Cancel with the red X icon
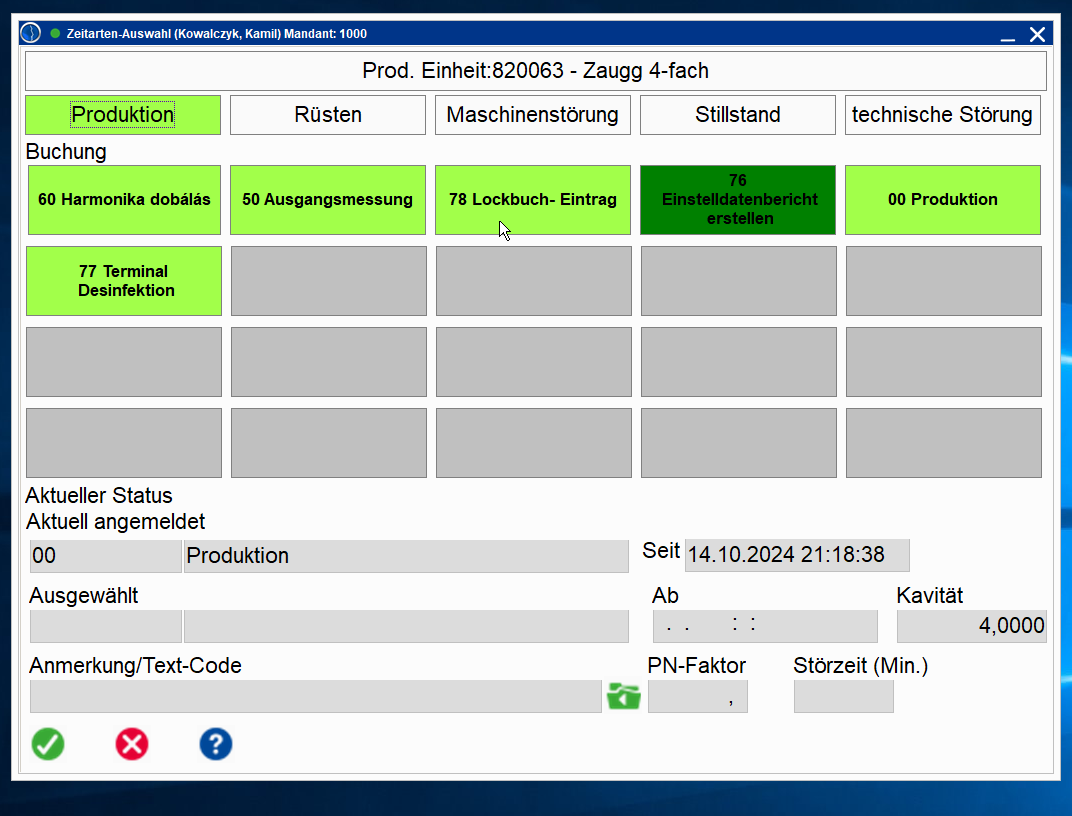Screen dimensions: 1072x816 [132, 744]
